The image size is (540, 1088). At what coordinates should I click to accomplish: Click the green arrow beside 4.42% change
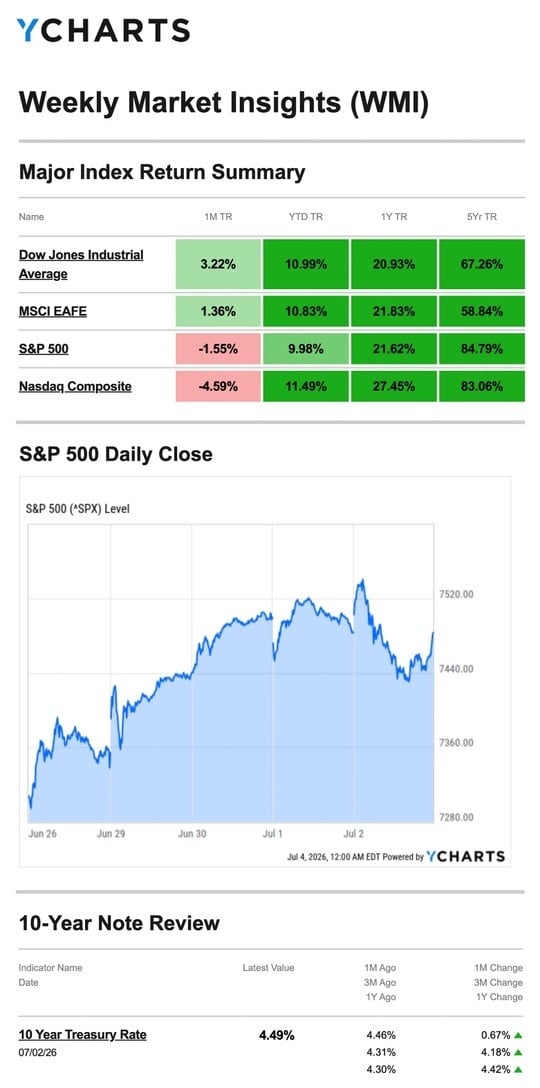coord(518,1069)
